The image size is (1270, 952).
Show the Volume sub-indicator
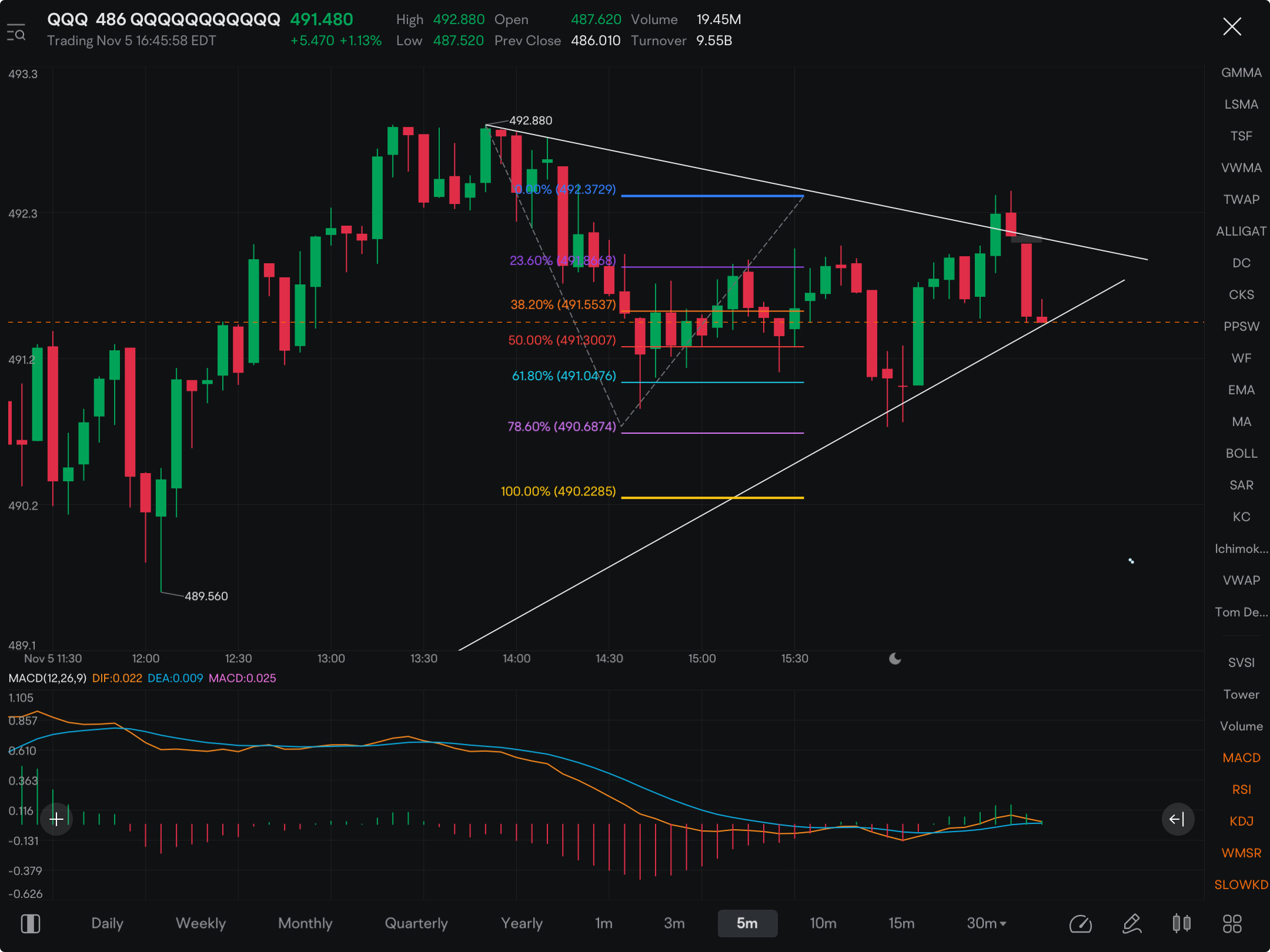pyautogui.click(x=1241, y=726)
